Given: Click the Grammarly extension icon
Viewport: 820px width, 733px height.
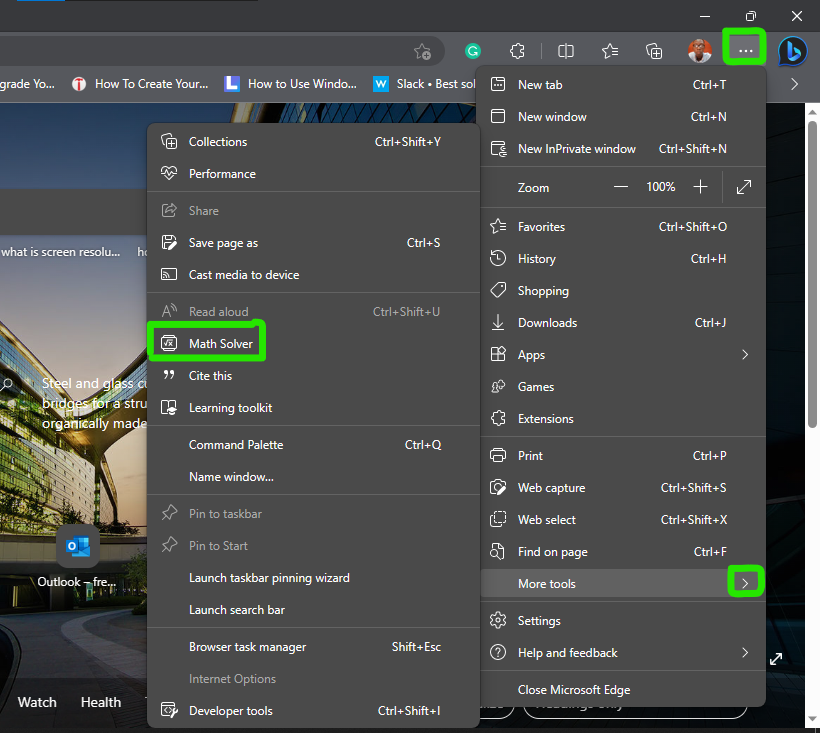Looking at the screenshot, I should click(474, 51).
